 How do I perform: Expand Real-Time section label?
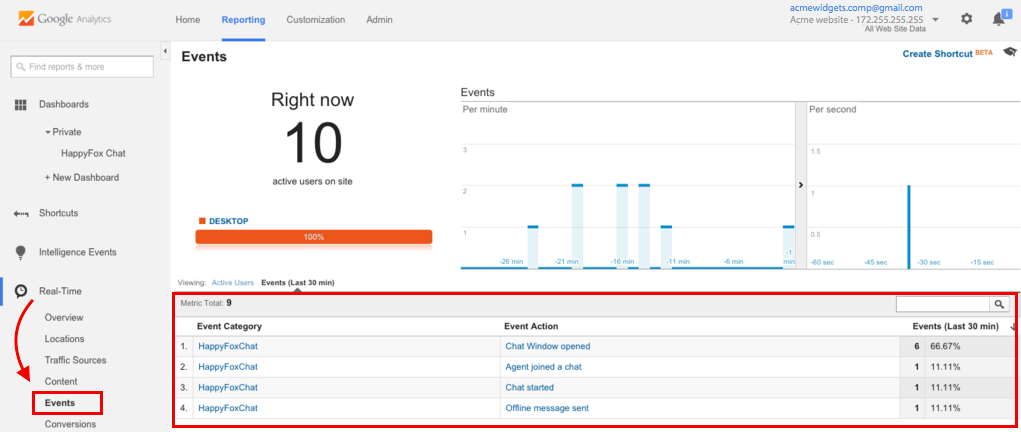[x=61, y=291]
